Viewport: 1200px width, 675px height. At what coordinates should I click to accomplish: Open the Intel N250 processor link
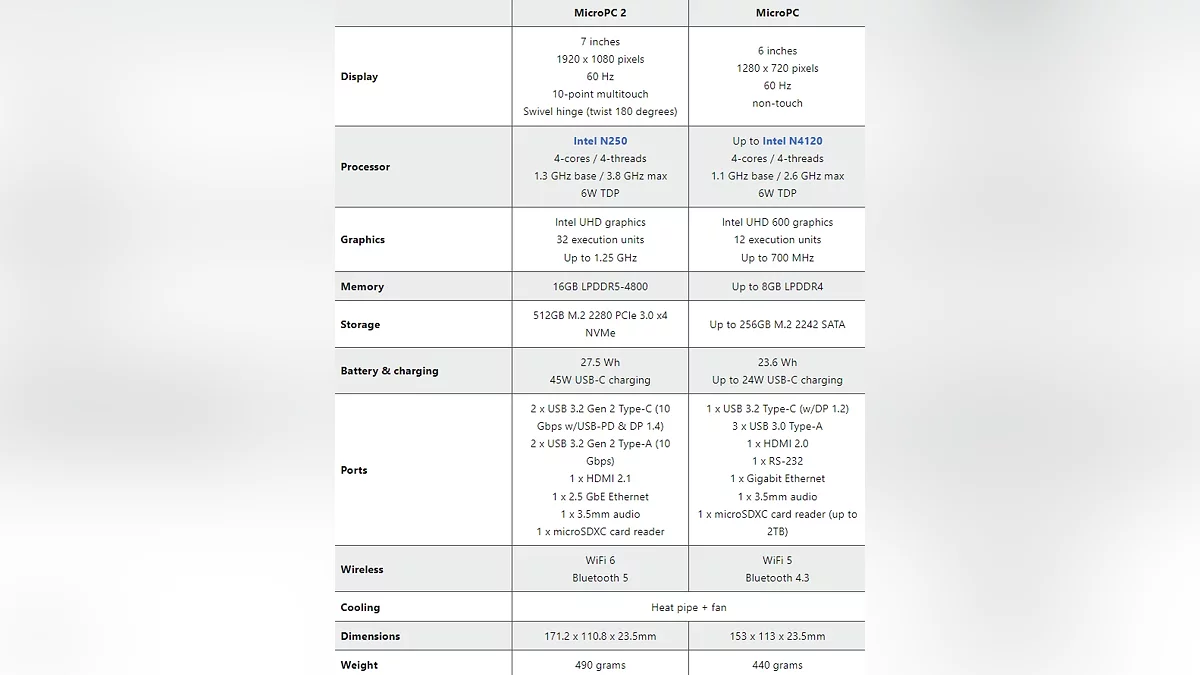pos(600,141)
